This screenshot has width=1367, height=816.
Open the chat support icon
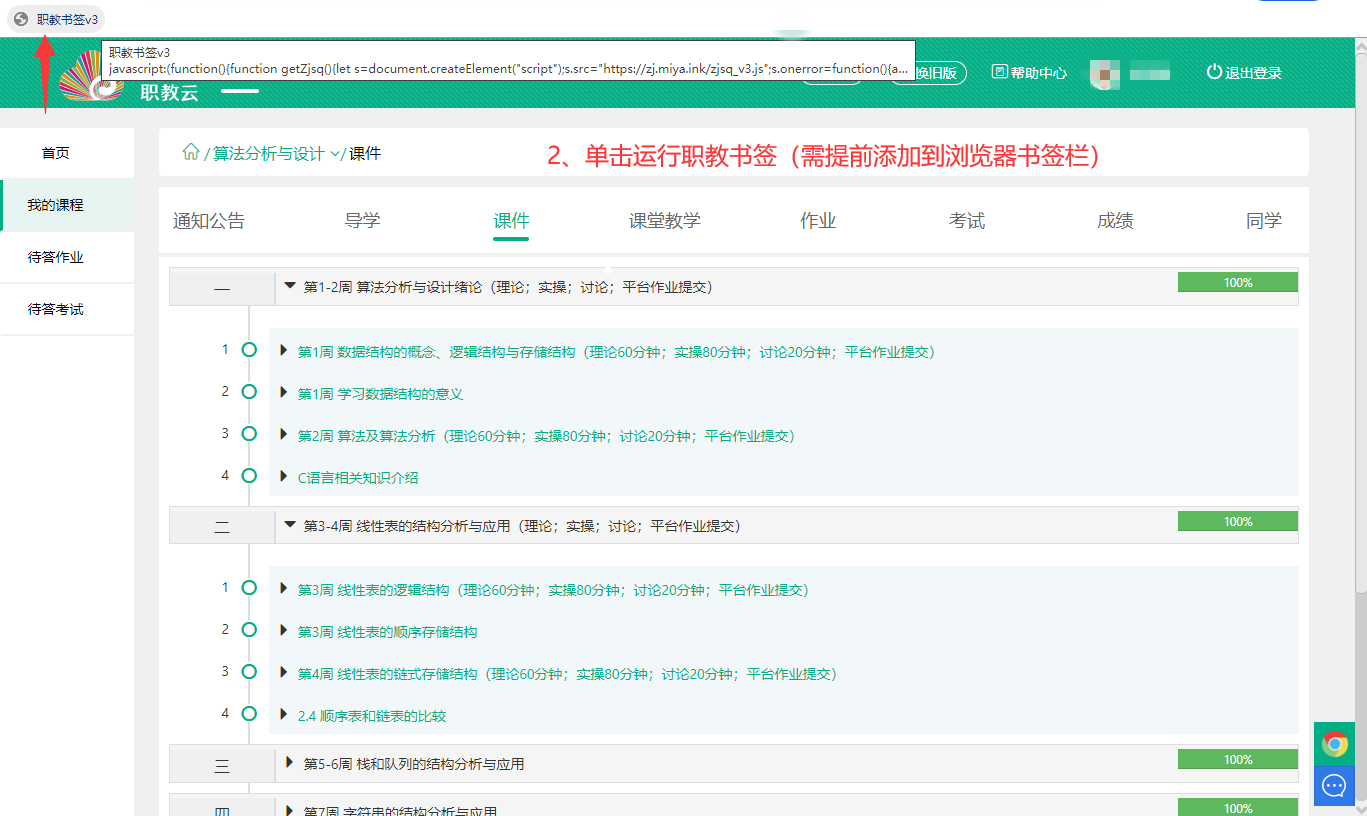(1334, 784)
